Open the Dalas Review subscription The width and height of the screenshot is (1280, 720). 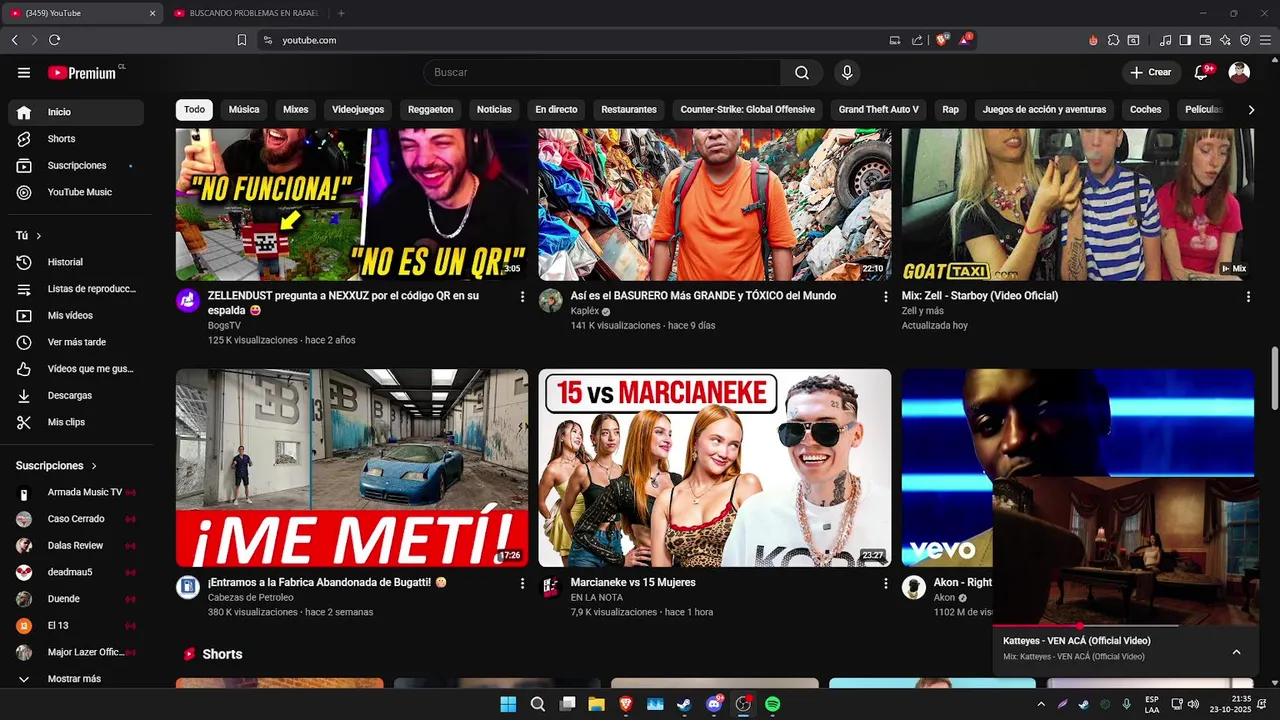pos(76,546)
